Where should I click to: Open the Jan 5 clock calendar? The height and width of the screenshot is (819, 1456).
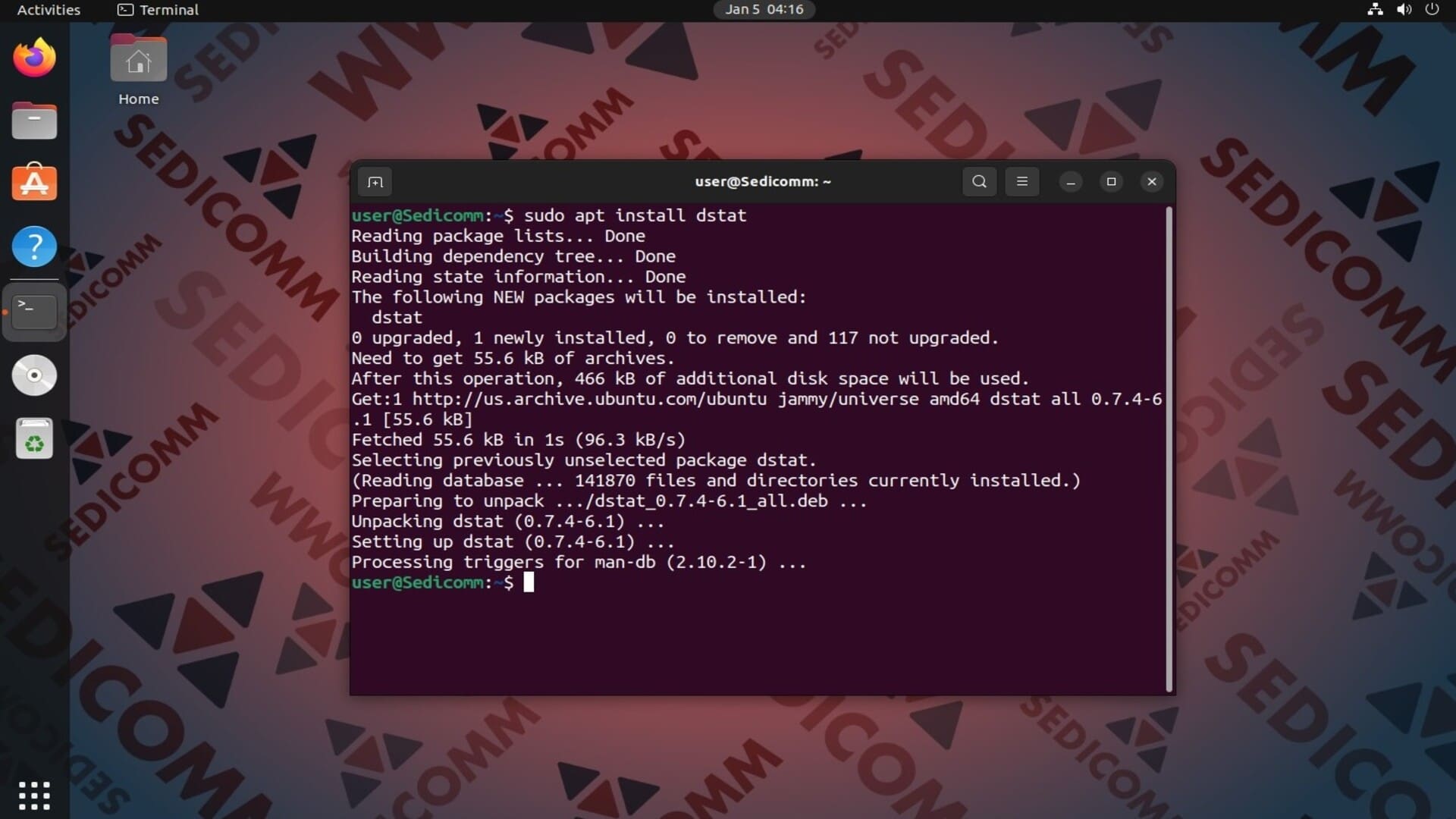tap(764, 10)
